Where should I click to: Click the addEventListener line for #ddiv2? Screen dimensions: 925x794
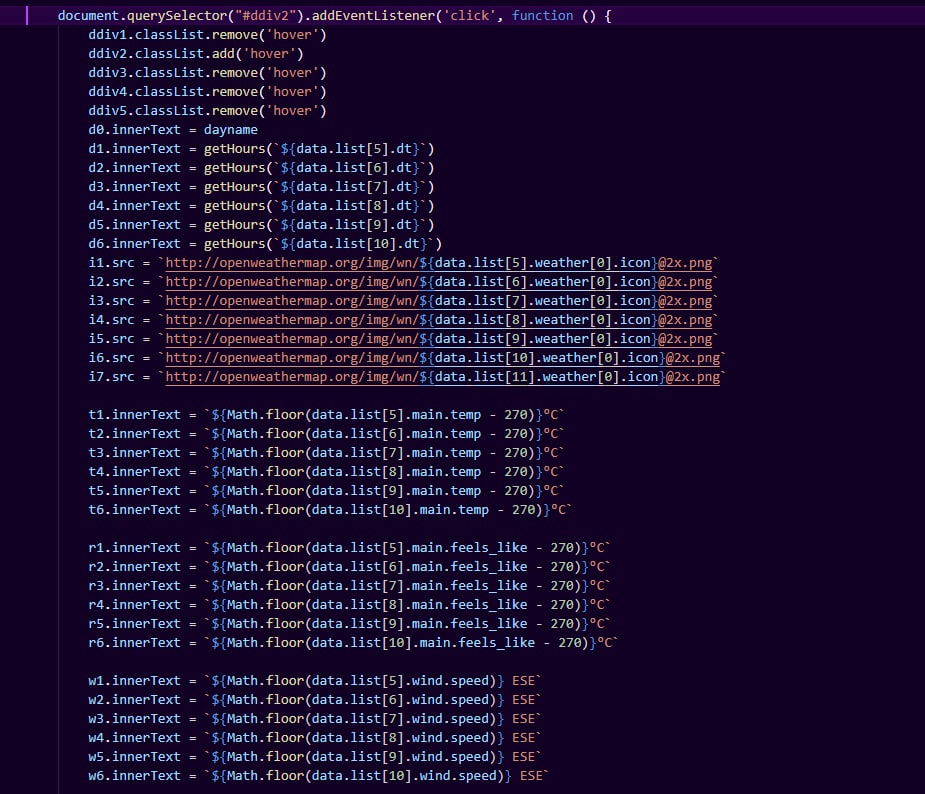click(334, 15)
